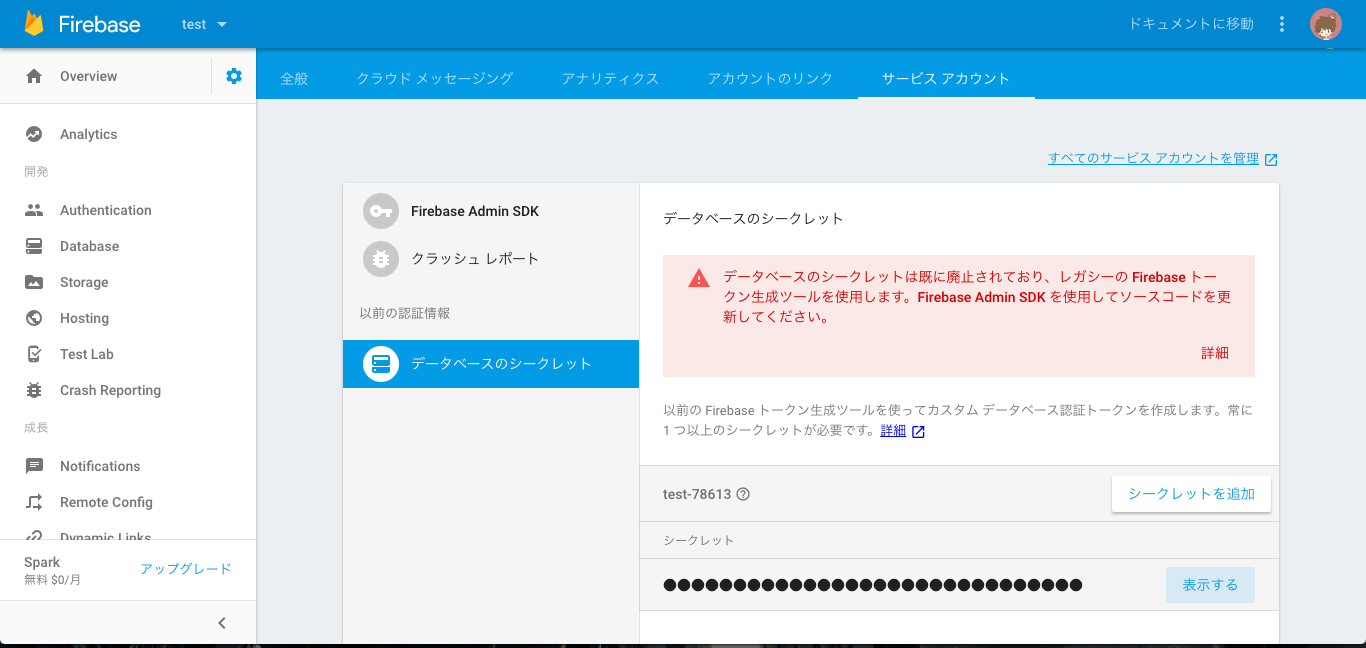Click the シークレットを追加 button
Image resolution: width=1366 pixels, height=648 pixels.
[x=1190, y=493]
